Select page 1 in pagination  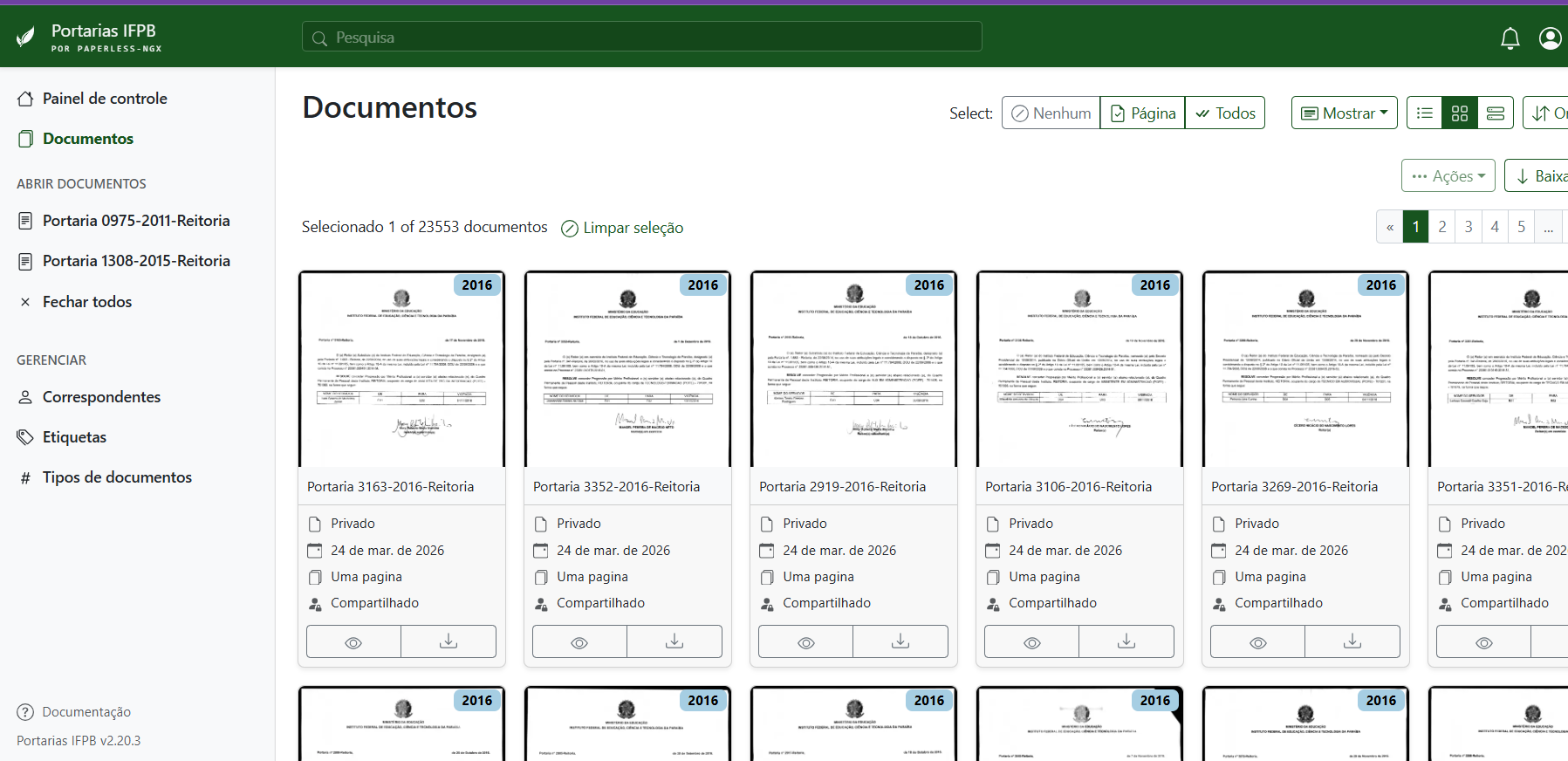(1416, 227)
